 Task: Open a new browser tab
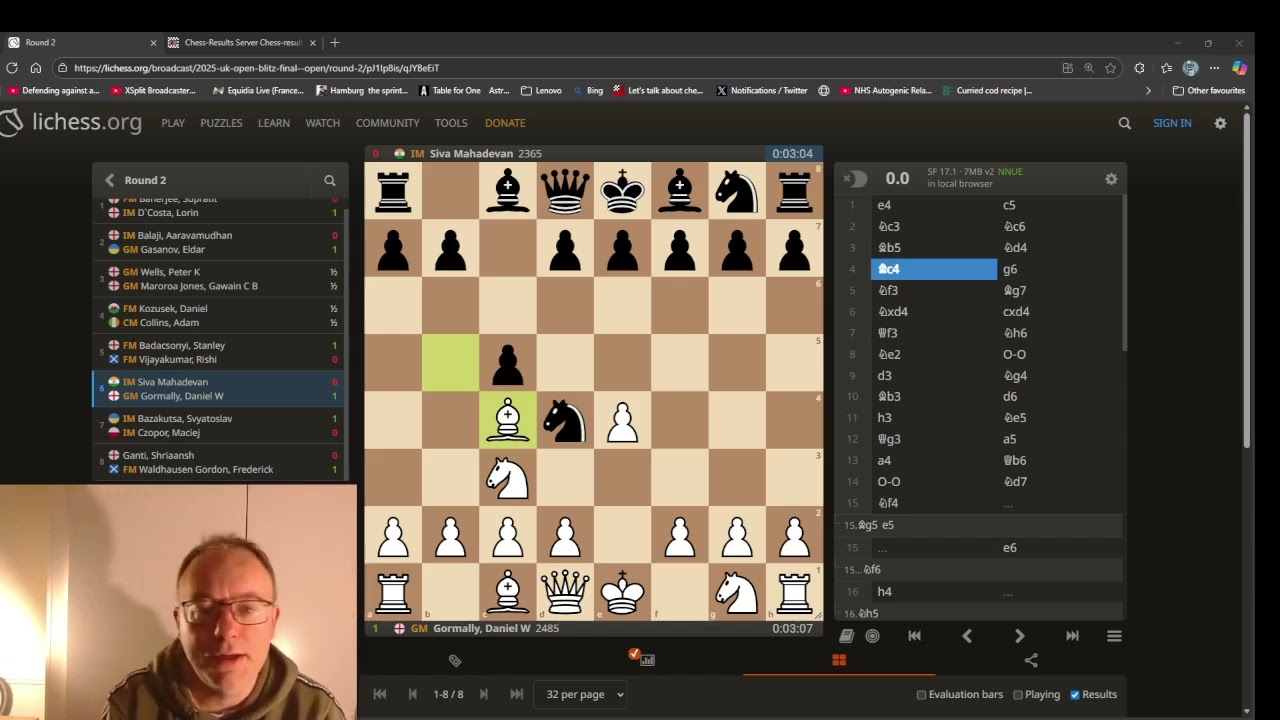335,42
